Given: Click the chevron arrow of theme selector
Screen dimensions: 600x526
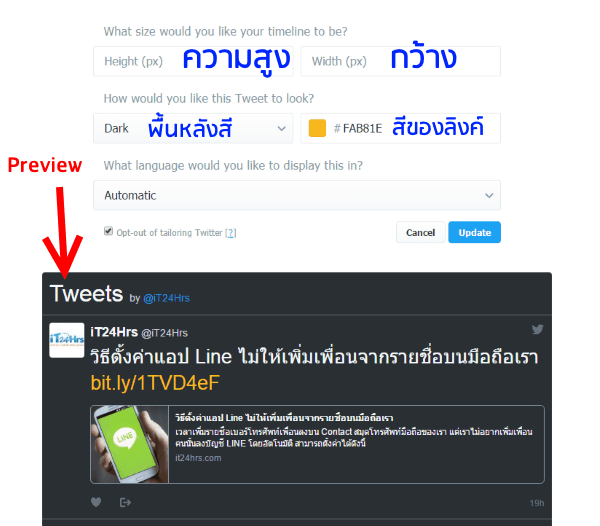Looking at the screenshot, I should tap(282, 129).
